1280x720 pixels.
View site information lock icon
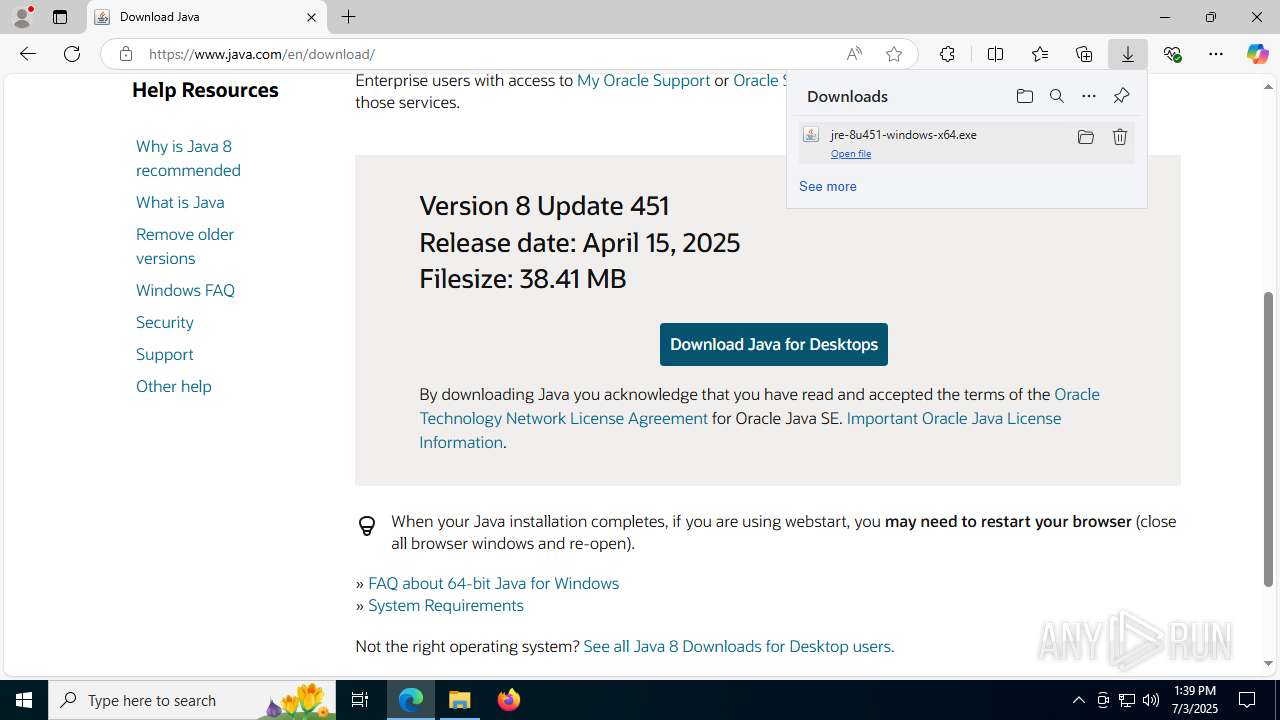coord(126,54)
